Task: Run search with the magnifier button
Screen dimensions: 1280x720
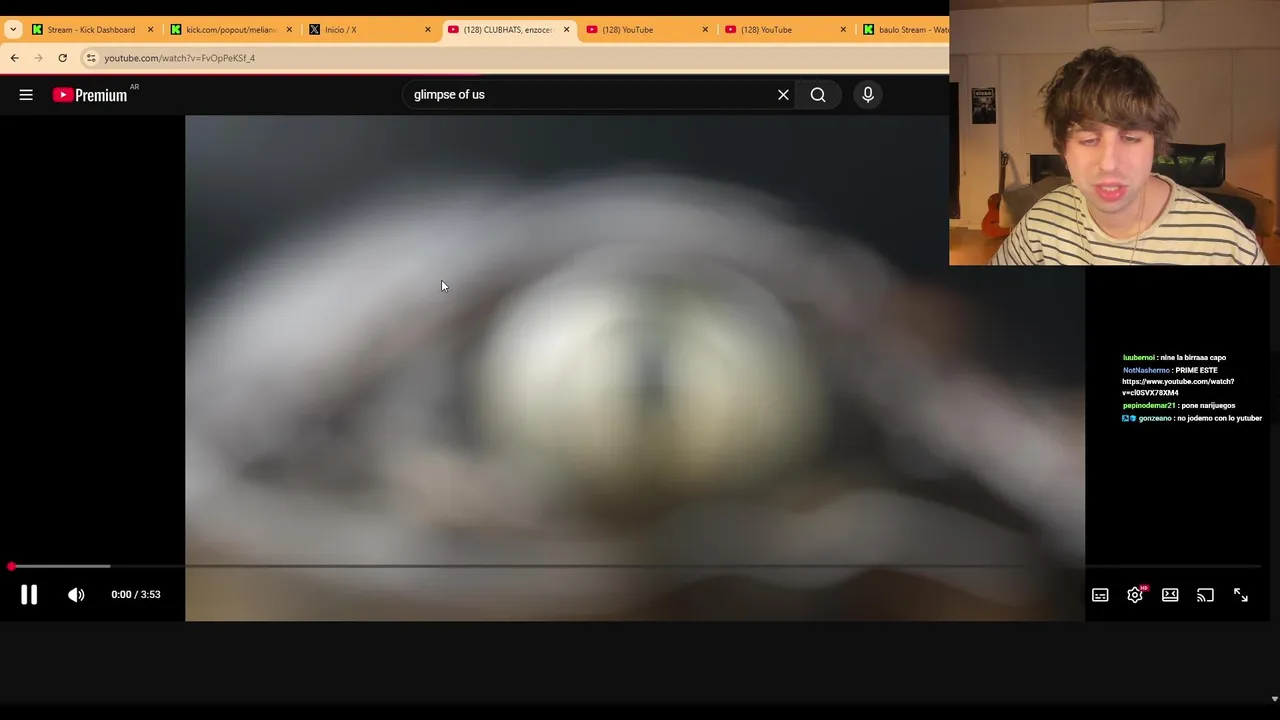Action: pyautogui.click(x=818, y=95)
